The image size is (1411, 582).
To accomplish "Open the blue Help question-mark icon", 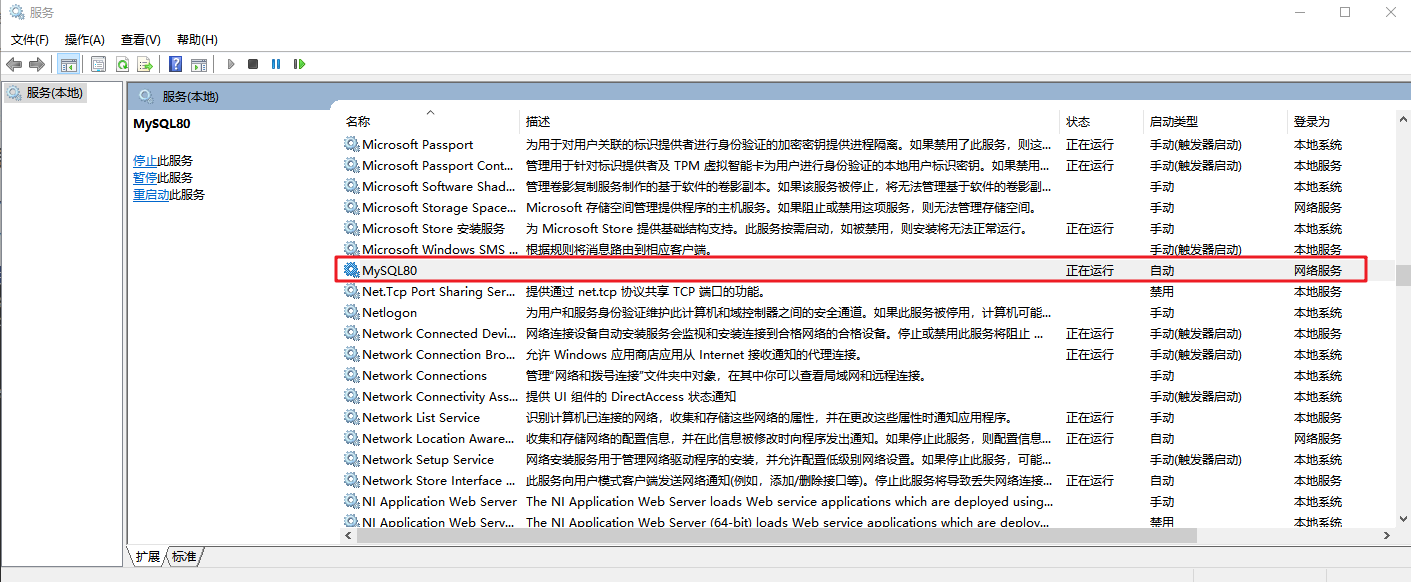I will click(x=176, y=64).
